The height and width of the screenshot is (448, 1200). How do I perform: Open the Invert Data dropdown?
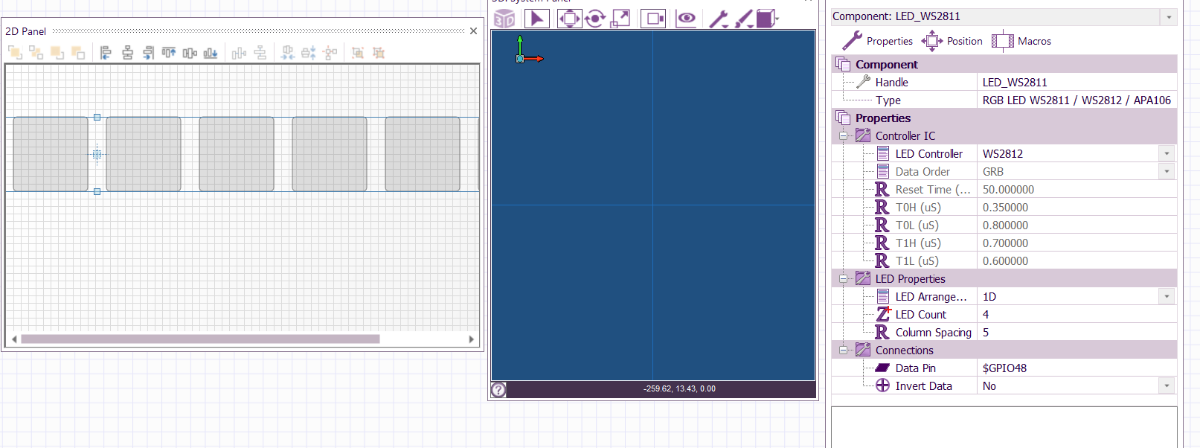coord(1166,386)
